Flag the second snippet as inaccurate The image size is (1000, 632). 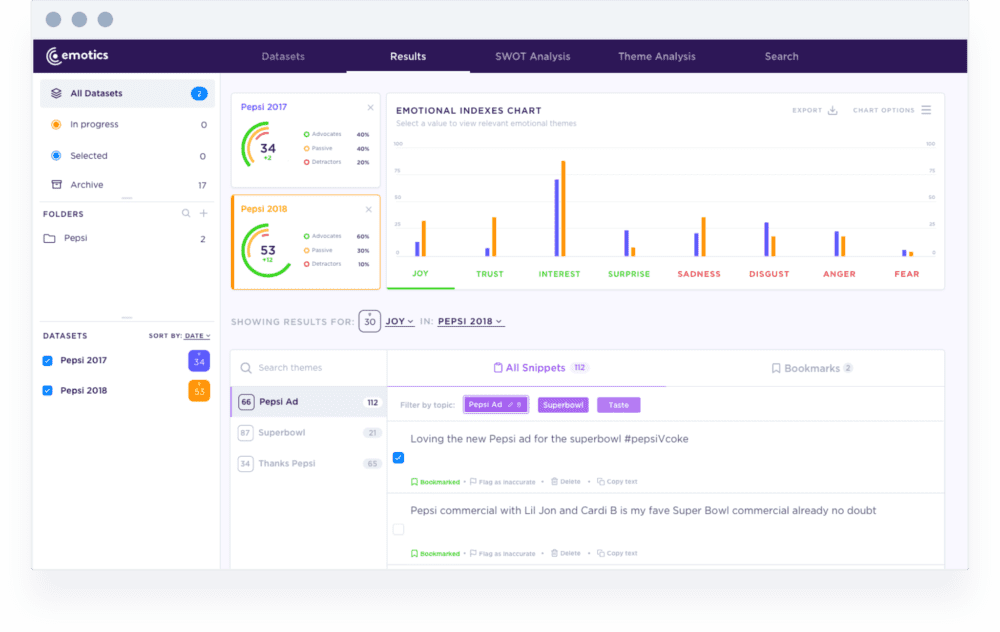[503, 554]
